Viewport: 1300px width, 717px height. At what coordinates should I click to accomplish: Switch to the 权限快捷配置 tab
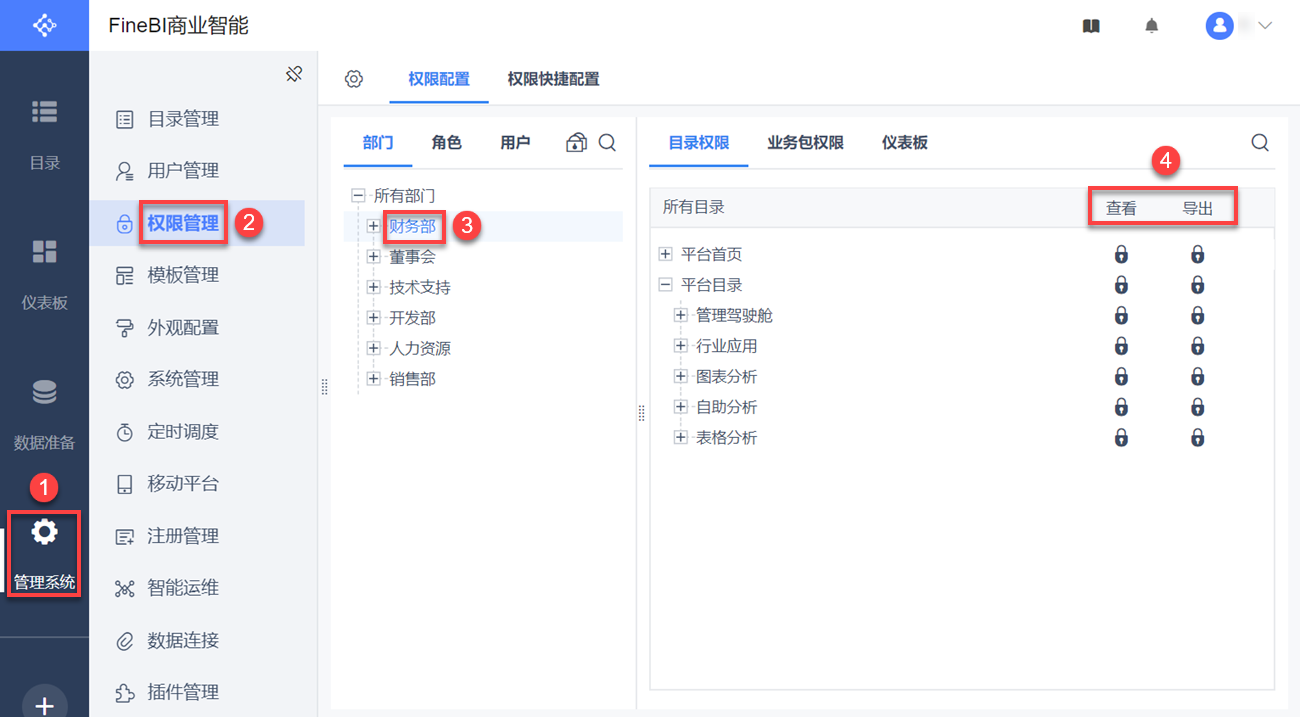(553, 79)
